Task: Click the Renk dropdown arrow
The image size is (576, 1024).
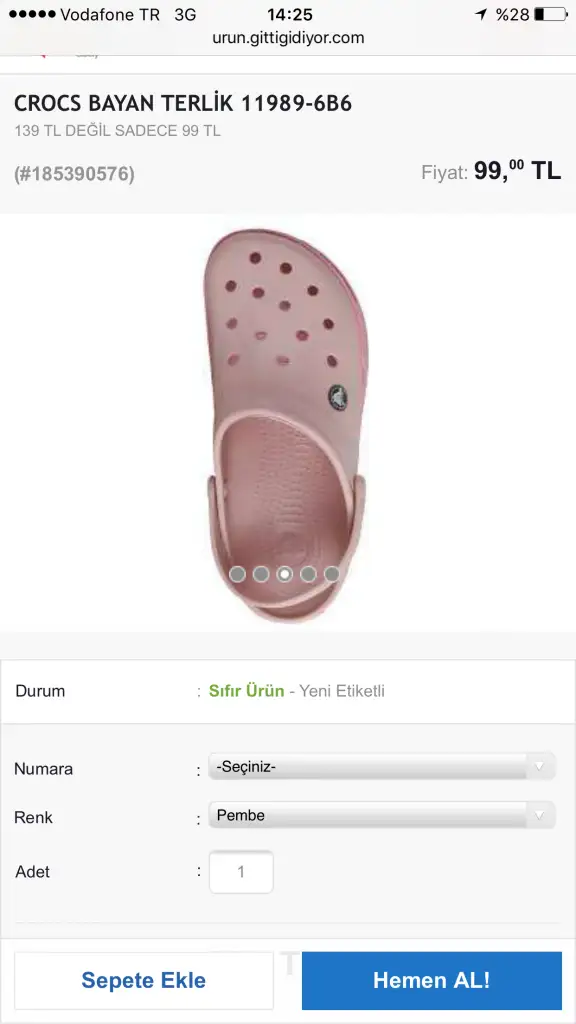Action: click(539, 815)
